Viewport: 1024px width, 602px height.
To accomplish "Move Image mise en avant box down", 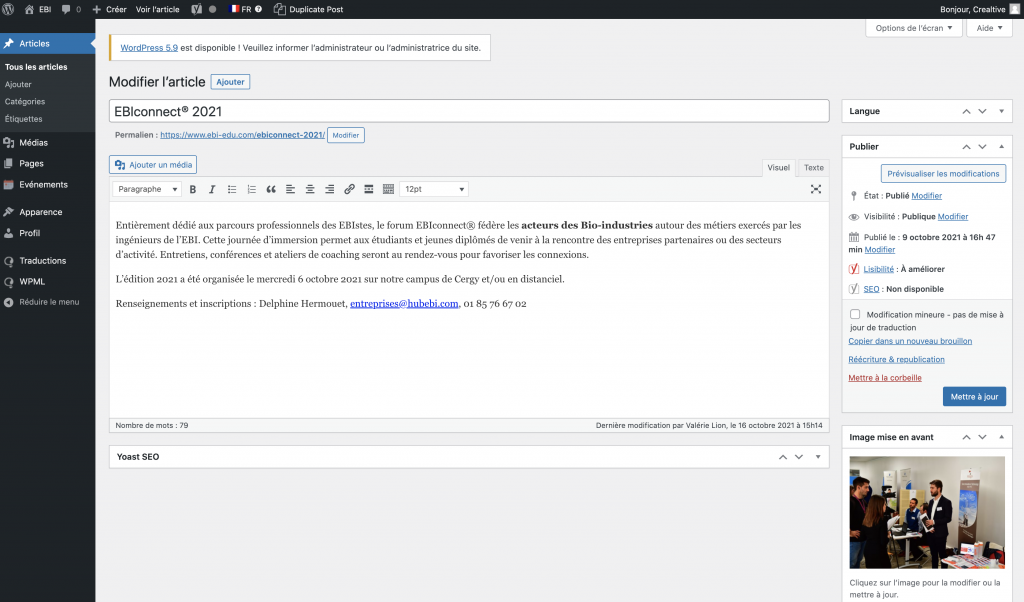I will click(x=982, y=437).
